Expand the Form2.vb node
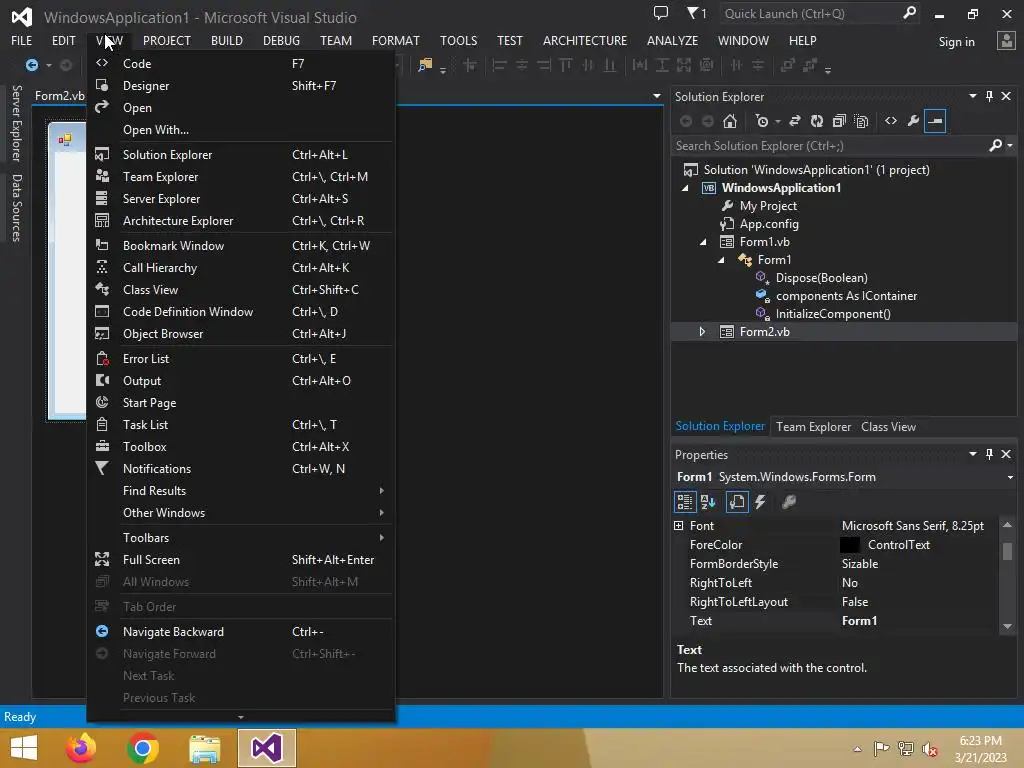Image resolution: width=1024 pixels, height=768 pixels. [x=703, y=332]
